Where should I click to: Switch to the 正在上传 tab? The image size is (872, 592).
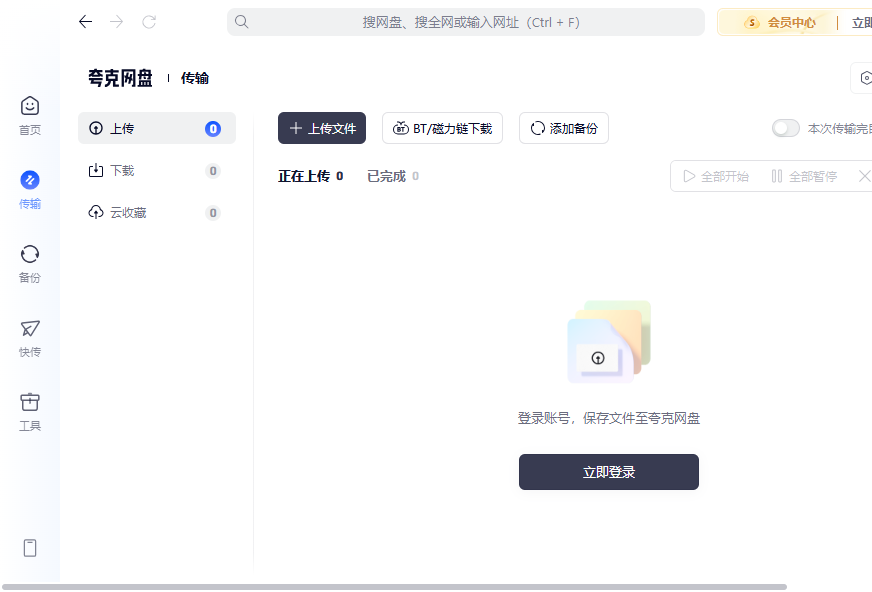pyautogui.click(x=310, y=176)
